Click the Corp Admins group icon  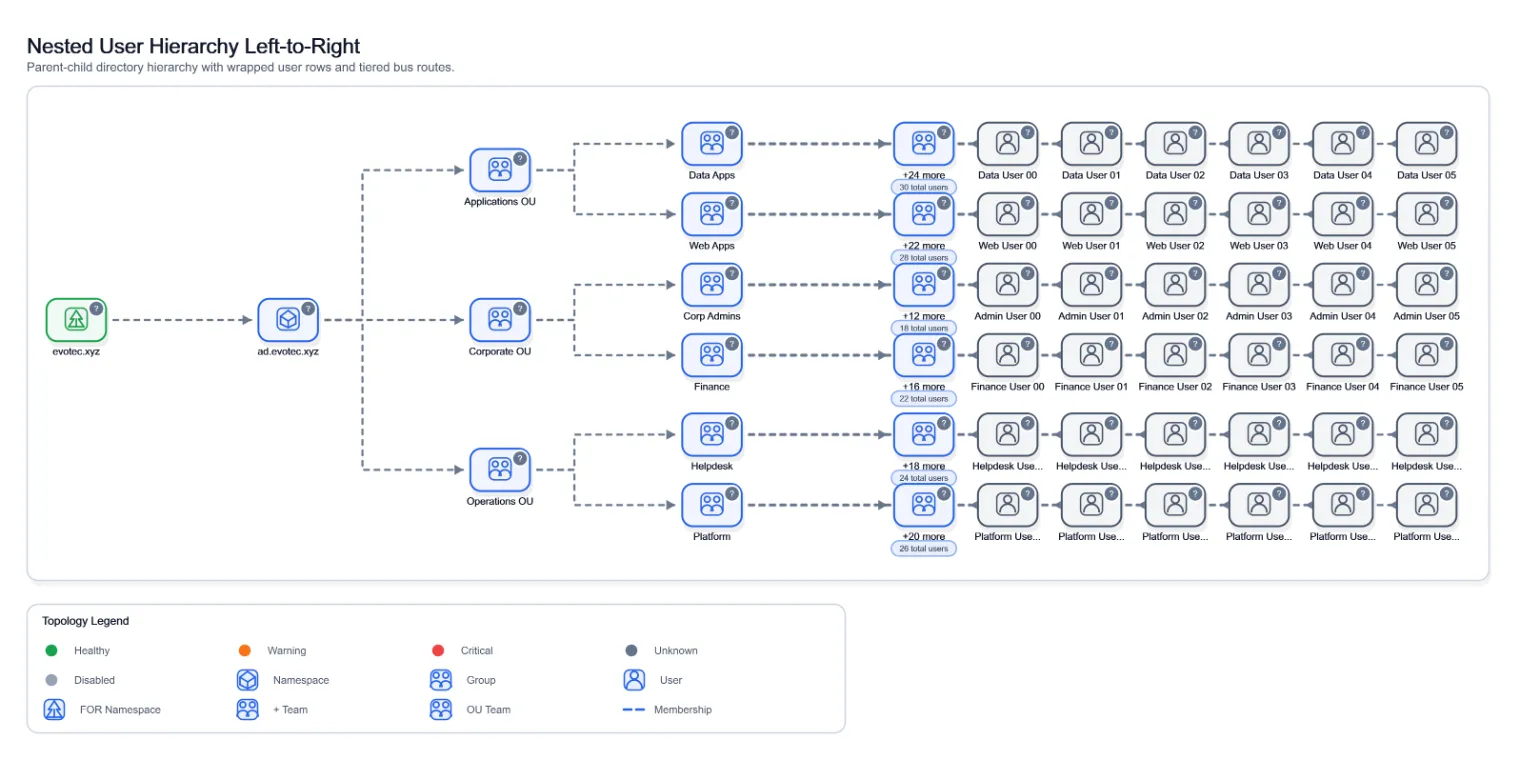tap(712, 285)
